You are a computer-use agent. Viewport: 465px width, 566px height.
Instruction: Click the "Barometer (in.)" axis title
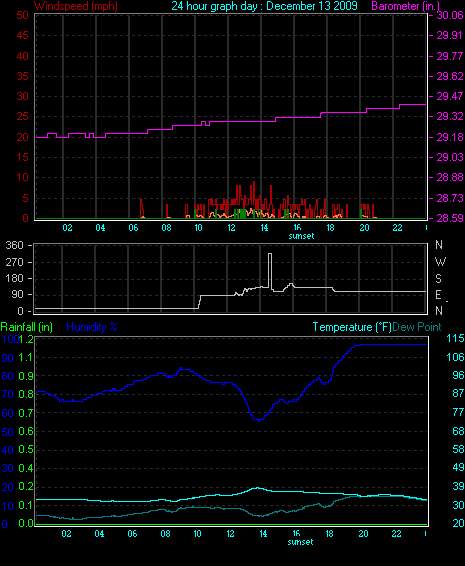click(x=405, y=6)
